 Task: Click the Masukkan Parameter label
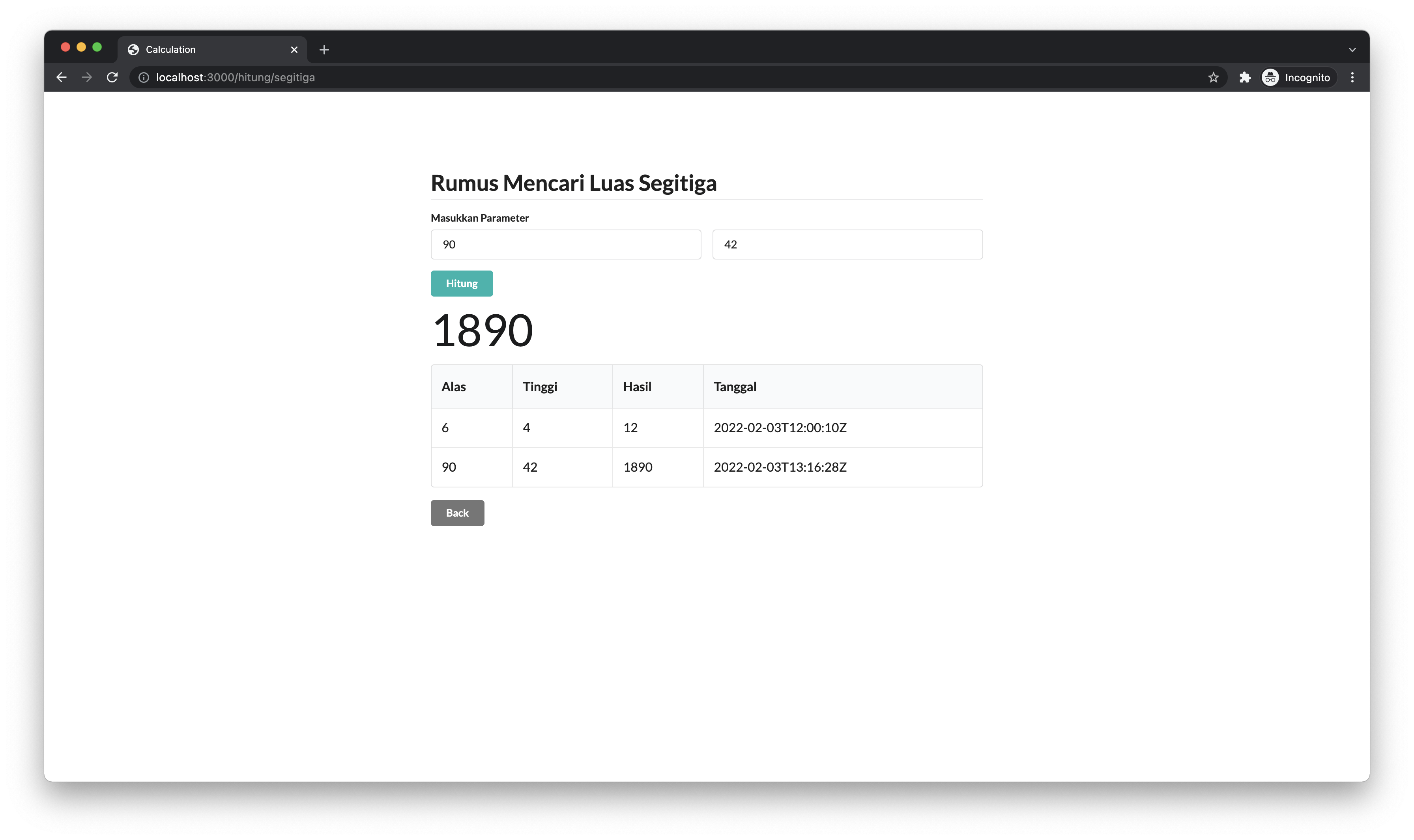tap(480, 218)
